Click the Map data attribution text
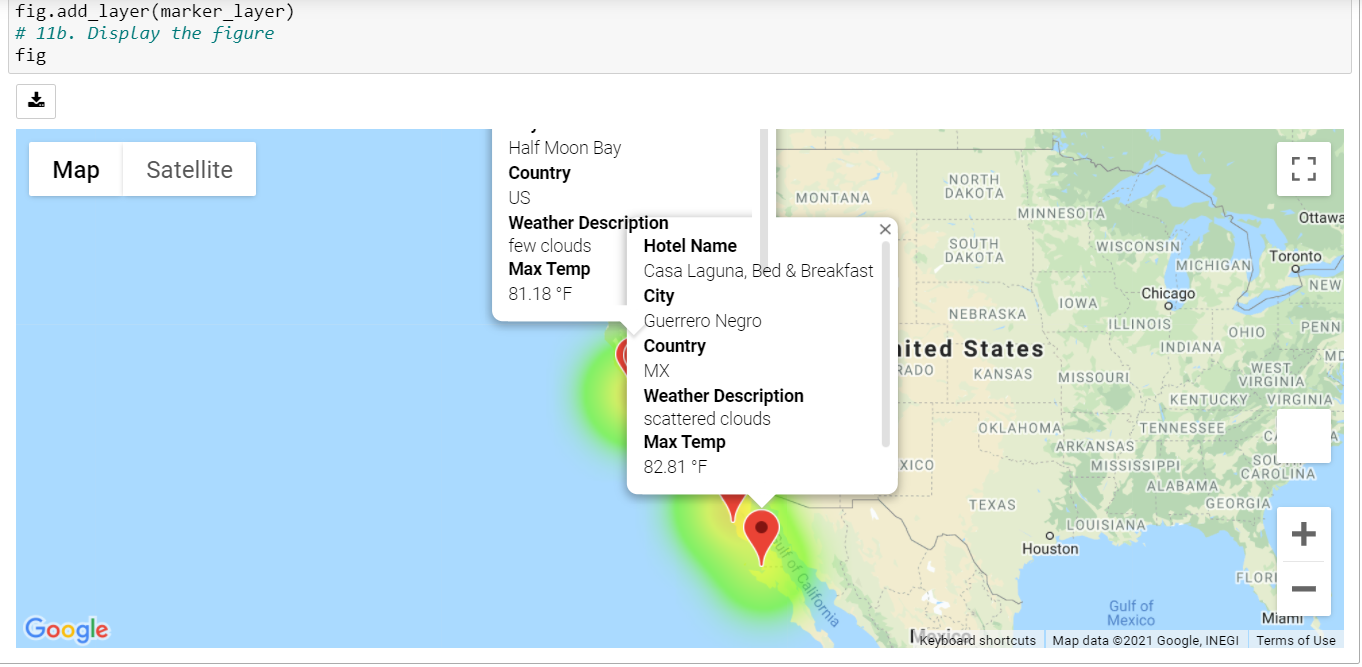Image resolution: width=1362 pixels, height=667 pixels. [x=1144, y=640]
